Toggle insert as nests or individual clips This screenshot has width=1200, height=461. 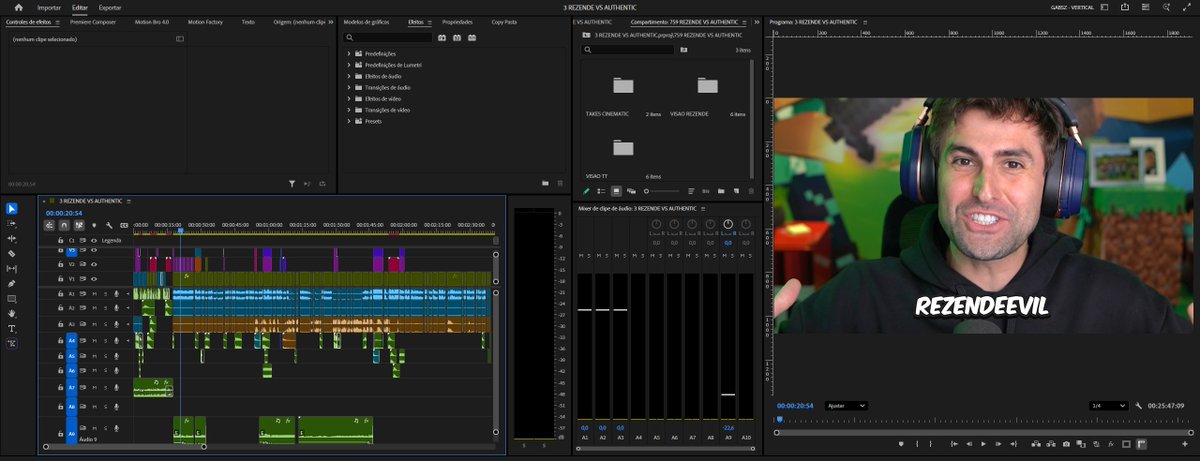(x=49, y=226)
